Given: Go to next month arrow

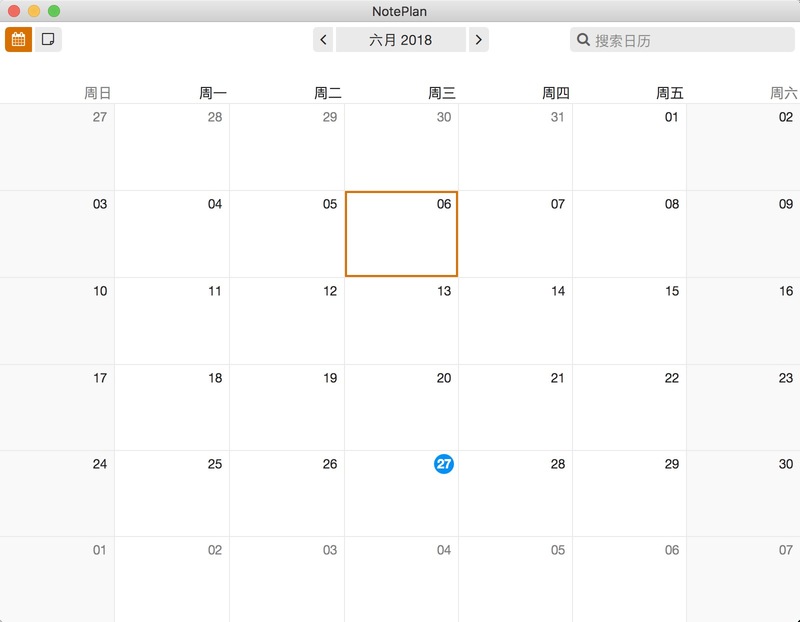Looking at the screenshot, I should click(x=478, y=40).
